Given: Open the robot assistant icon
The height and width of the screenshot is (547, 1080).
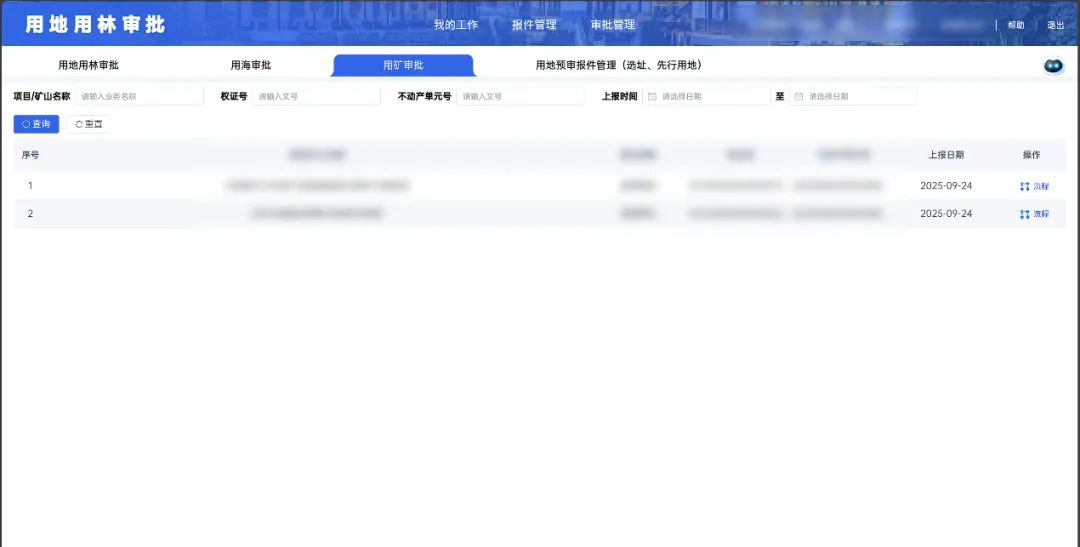Looking at the screenshot, I should click(x=1053, y=66).
